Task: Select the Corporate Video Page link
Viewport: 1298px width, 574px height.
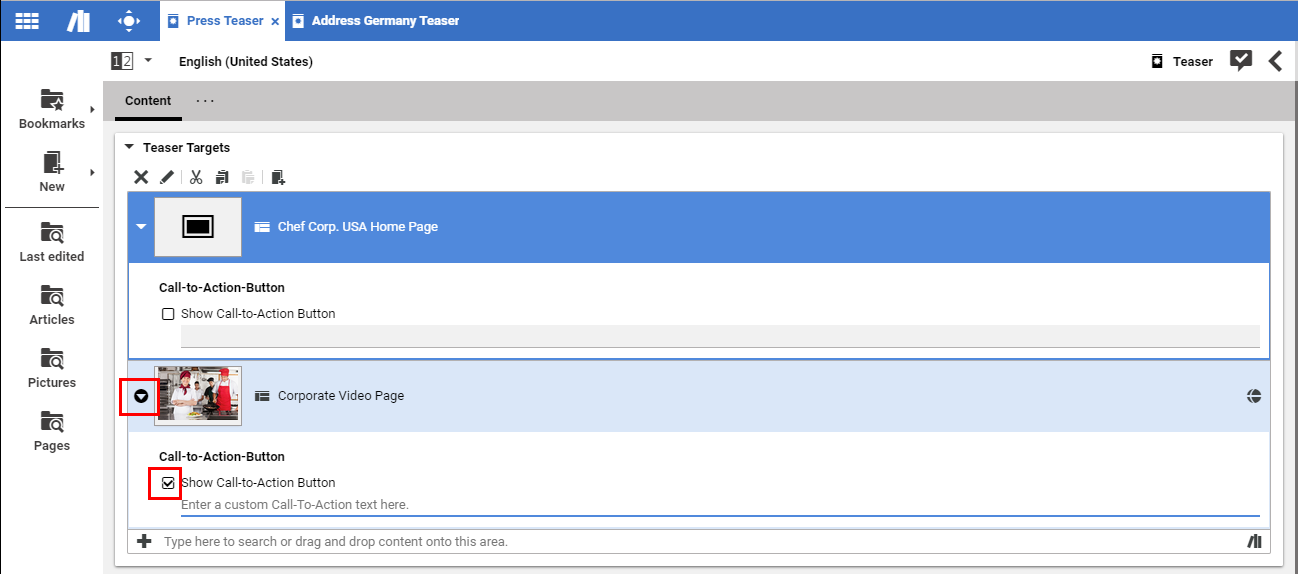Action: click(341, 396)
